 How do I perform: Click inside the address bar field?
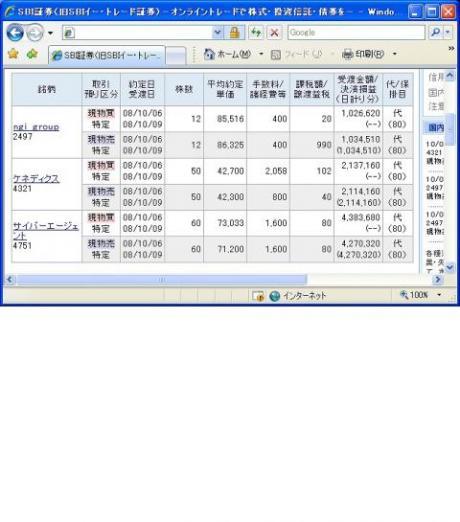pos(137,33)
